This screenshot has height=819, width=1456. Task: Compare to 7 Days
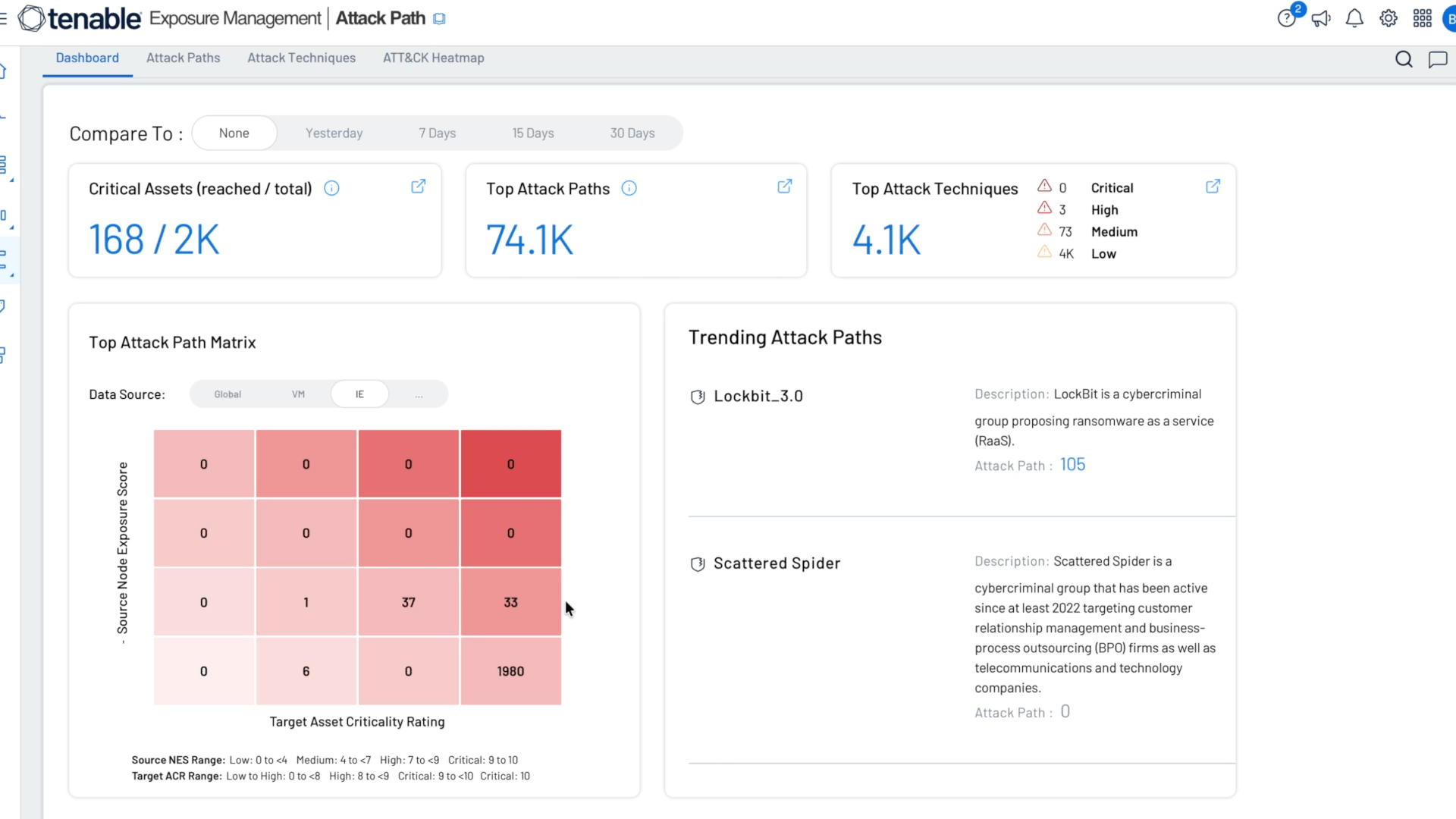[x=438, y=133]
